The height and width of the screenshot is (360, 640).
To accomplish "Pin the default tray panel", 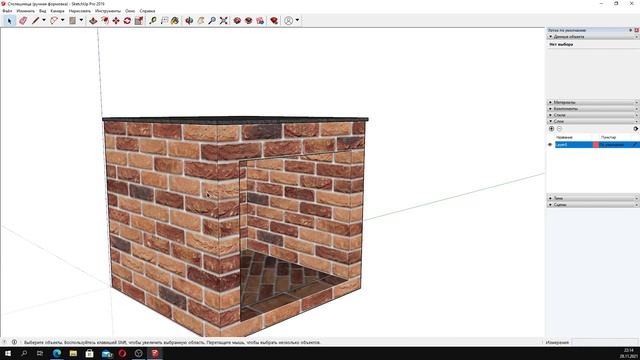I will 631,30.
